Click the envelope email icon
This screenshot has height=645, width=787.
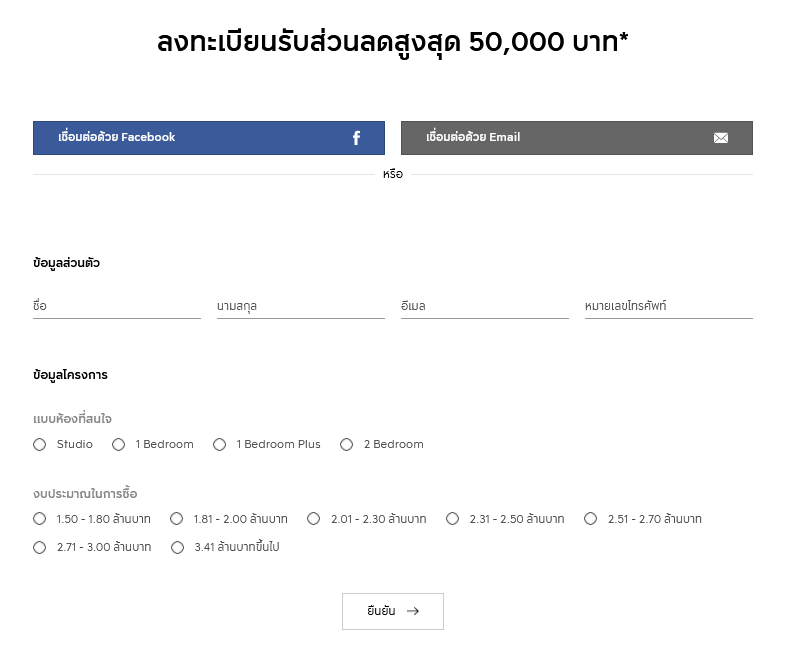point(721,138)
